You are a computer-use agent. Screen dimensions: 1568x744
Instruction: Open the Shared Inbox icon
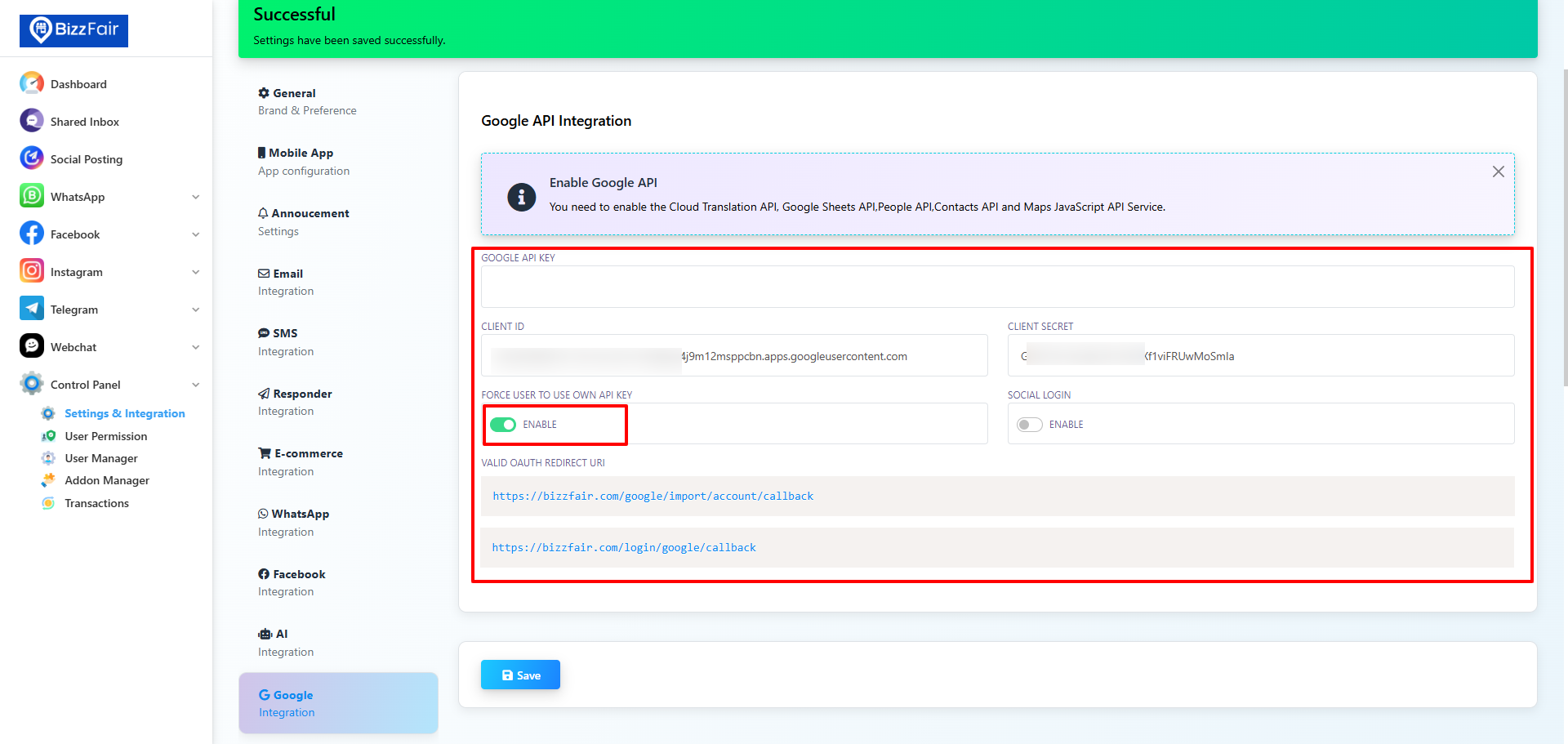(32, 121)
